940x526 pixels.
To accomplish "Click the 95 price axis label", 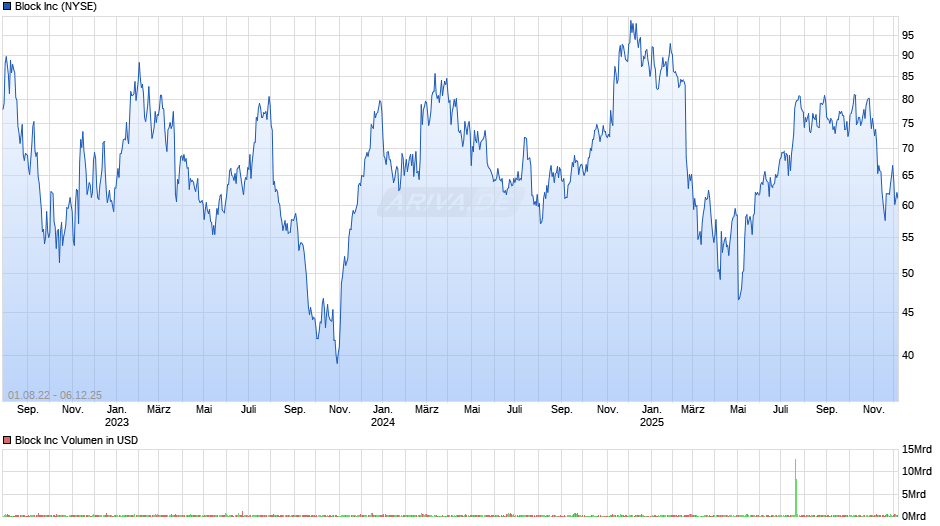I will pos(908,35).
